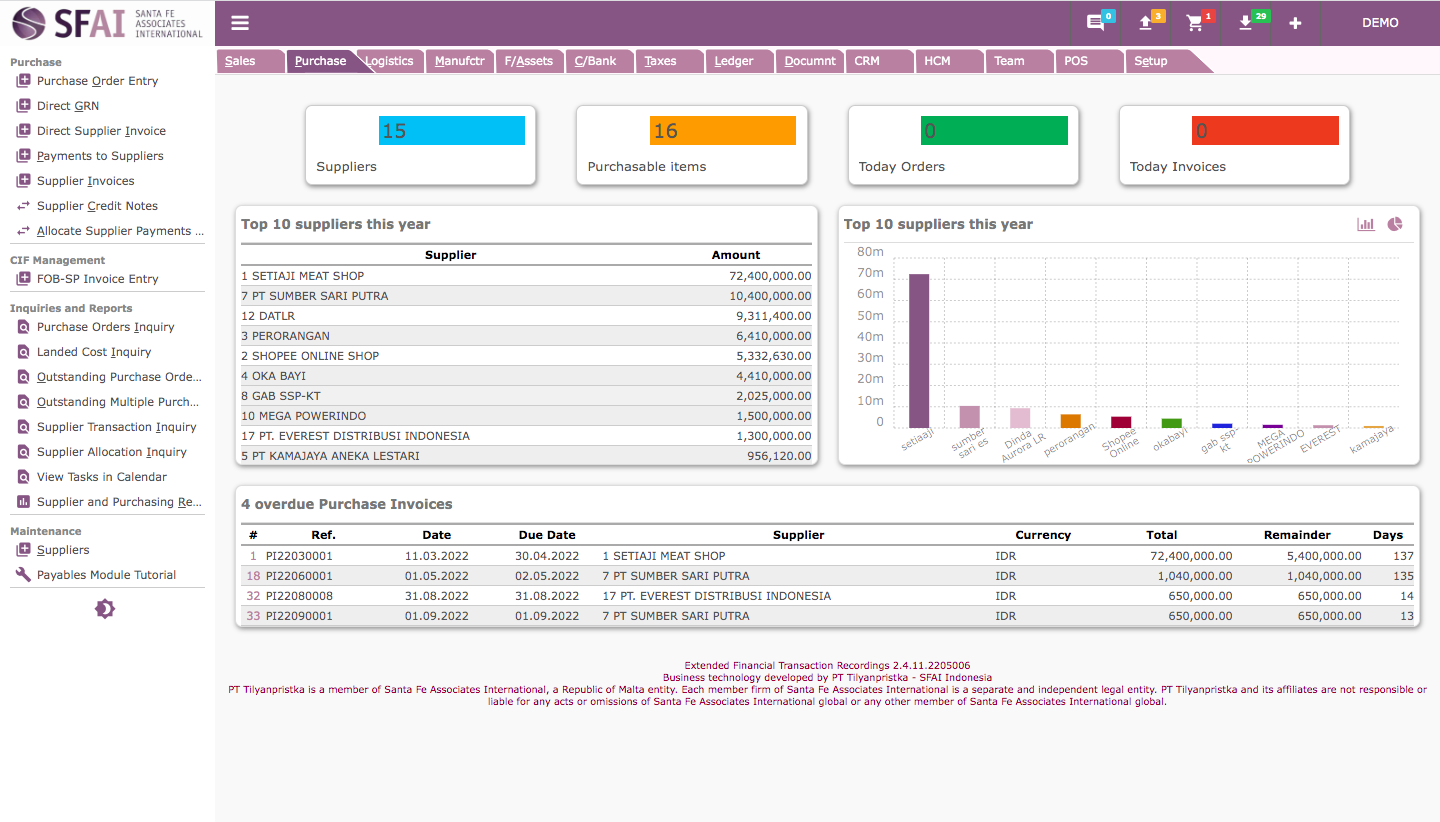Click the red Today Invoices count

(x=1265, y=131)
